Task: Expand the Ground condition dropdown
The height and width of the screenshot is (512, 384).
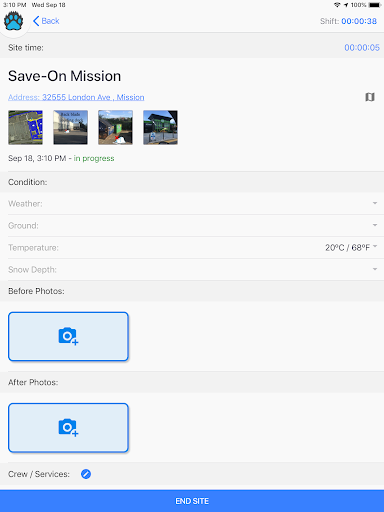Action: pos(192,226)
